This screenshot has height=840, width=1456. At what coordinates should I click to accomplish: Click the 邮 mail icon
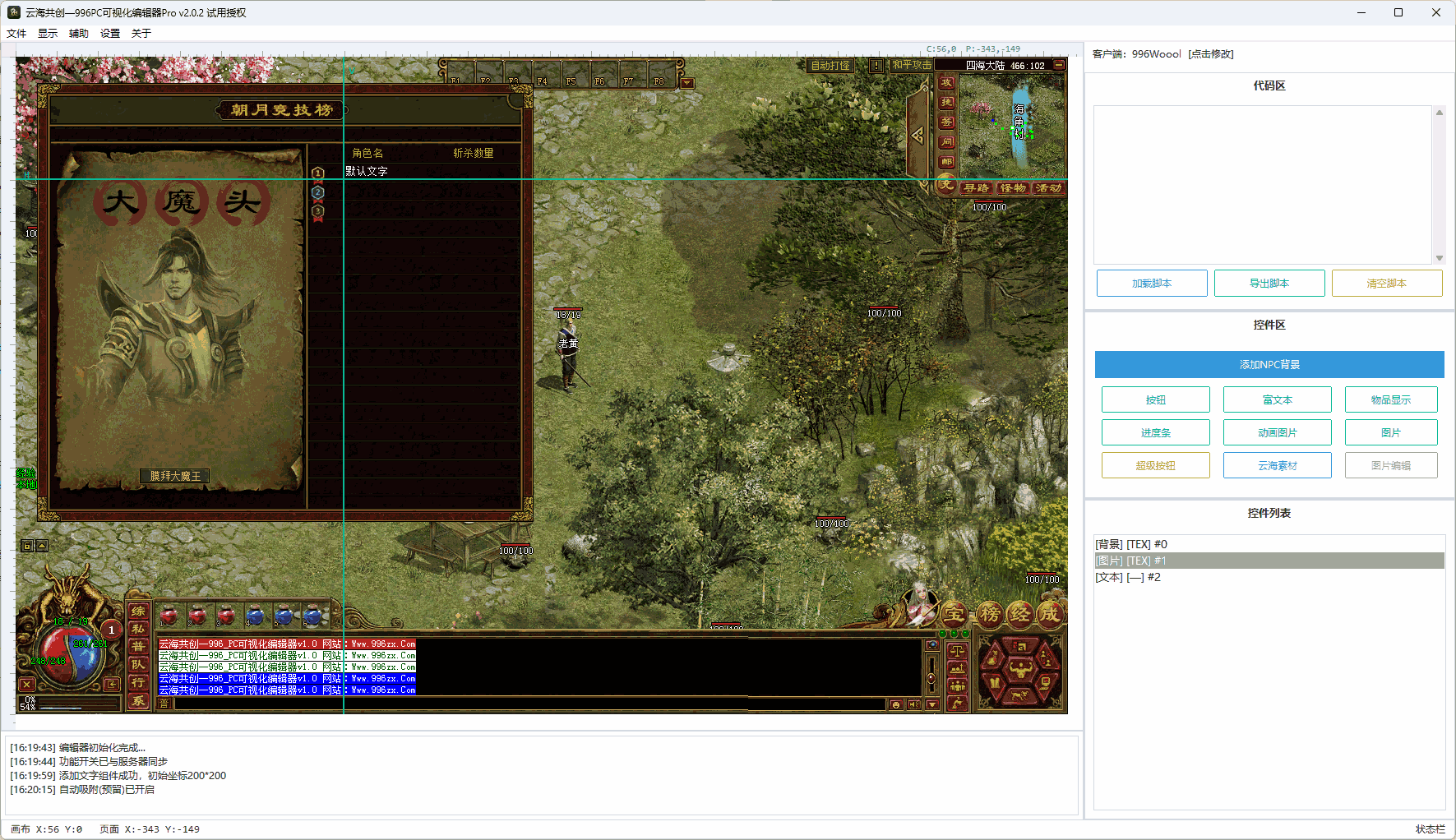[946, 162]
